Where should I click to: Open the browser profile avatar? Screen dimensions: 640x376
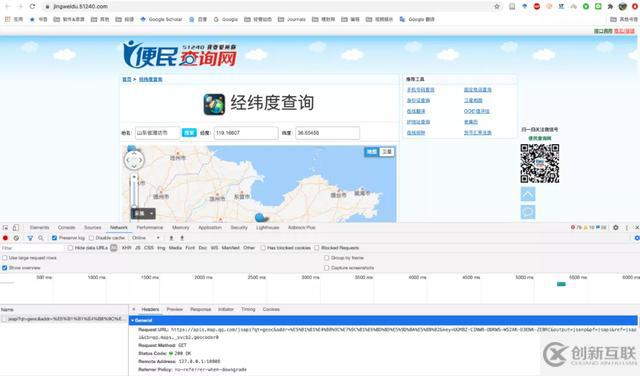tap(622, 7)
